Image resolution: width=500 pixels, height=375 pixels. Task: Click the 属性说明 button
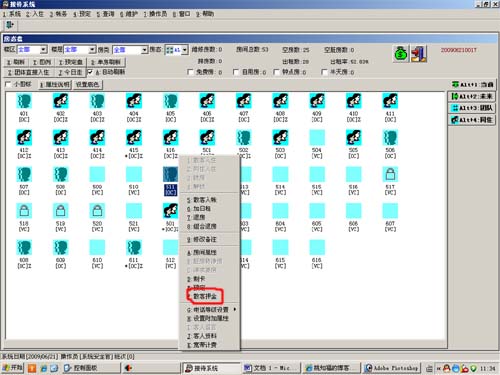(x=55, y=85)
